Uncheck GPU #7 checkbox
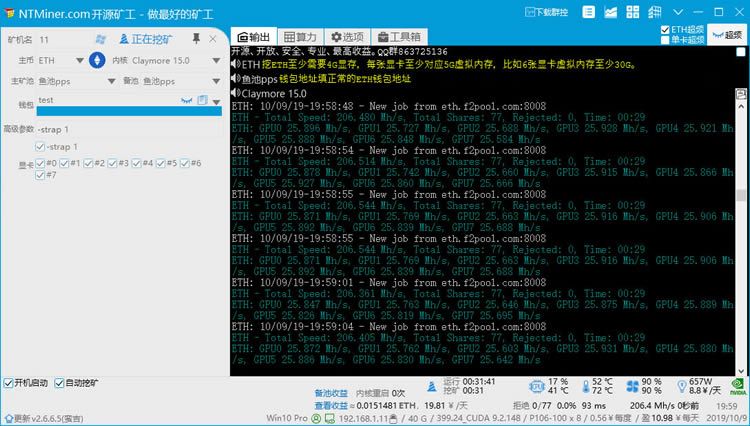This screenshot has width=750, height=426. pyautogui.click(x=40, y=175)
